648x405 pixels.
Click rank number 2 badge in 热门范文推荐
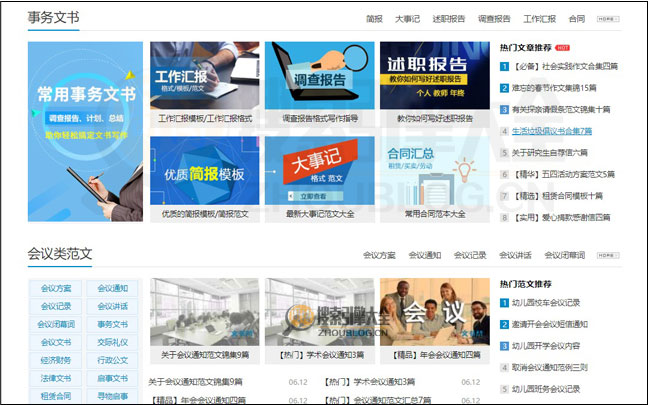[x=505, y=324]
